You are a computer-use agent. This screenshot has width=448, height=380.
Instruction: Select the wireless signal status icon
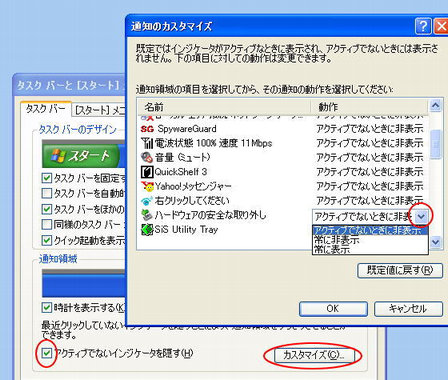coord(147,143)
